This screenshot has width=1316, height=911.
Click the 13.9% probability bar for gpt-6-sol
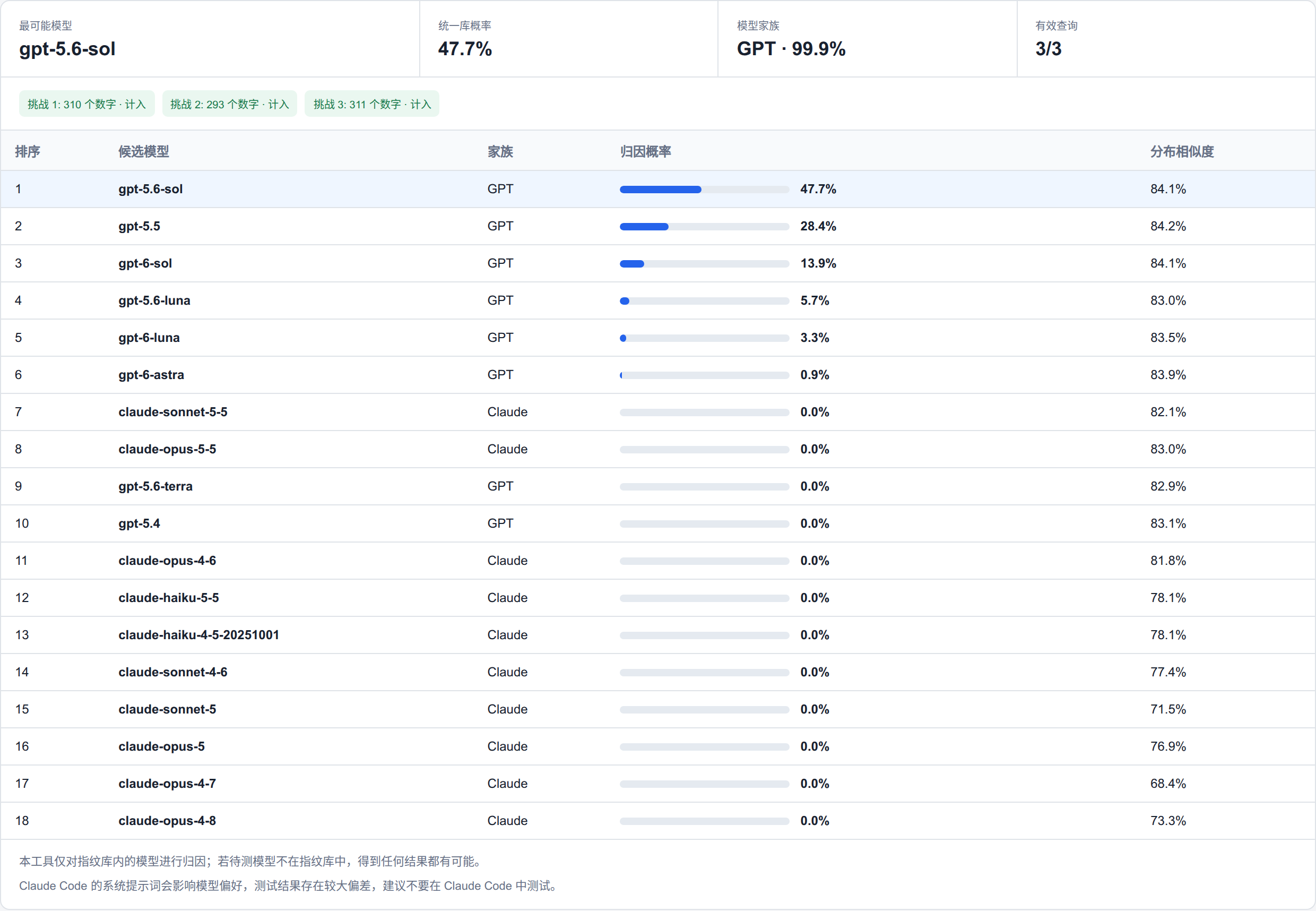tap(705, 264)
